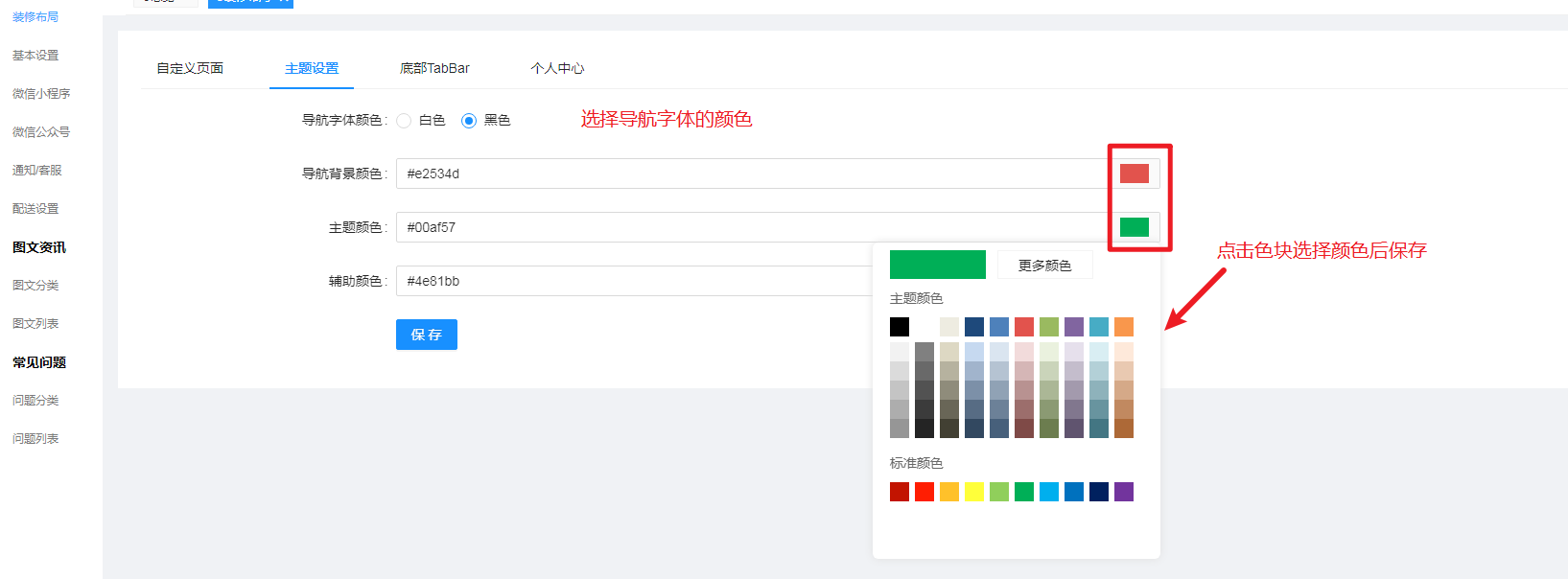This screenshot has width=1568, height=579.
Task: Open 基本设置 in the sidebar
Action: (x=35, y=56)
